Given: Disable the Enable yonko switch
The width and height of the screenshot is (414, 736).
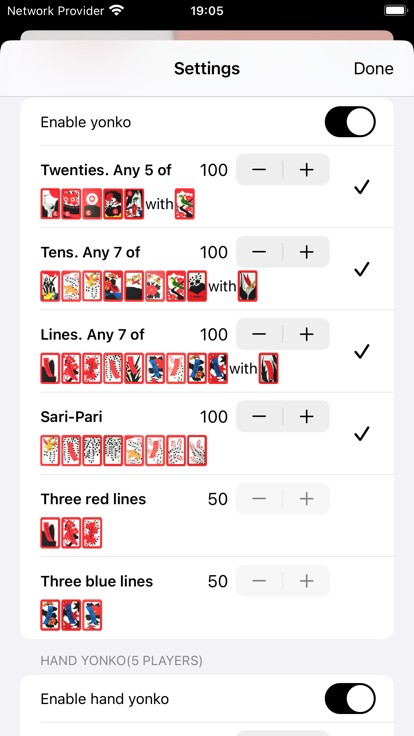Looking at the screenshot, I should [350, 122].
